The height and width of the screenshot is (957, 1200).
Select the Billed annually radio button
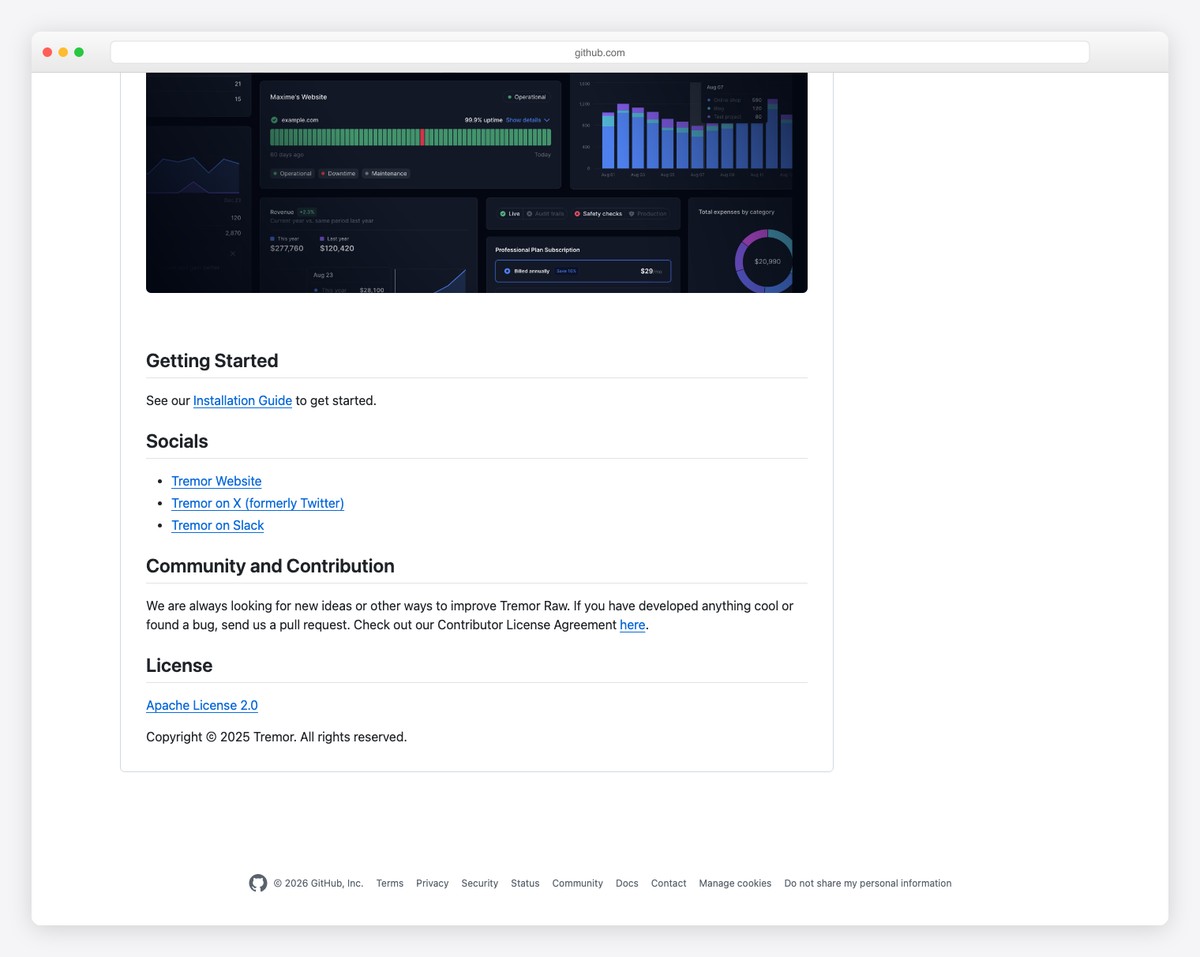(507, 271)
